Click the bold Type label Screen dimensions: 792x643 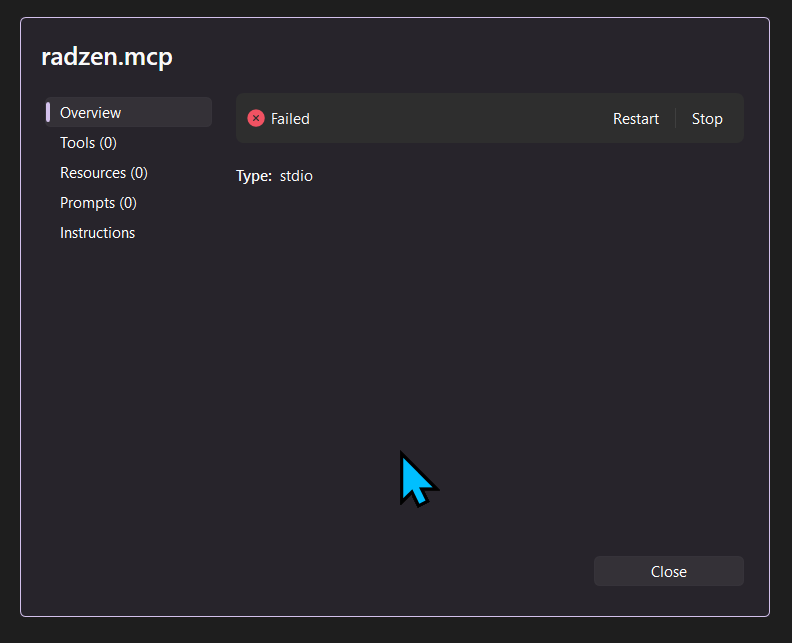(x=253, y=176)
